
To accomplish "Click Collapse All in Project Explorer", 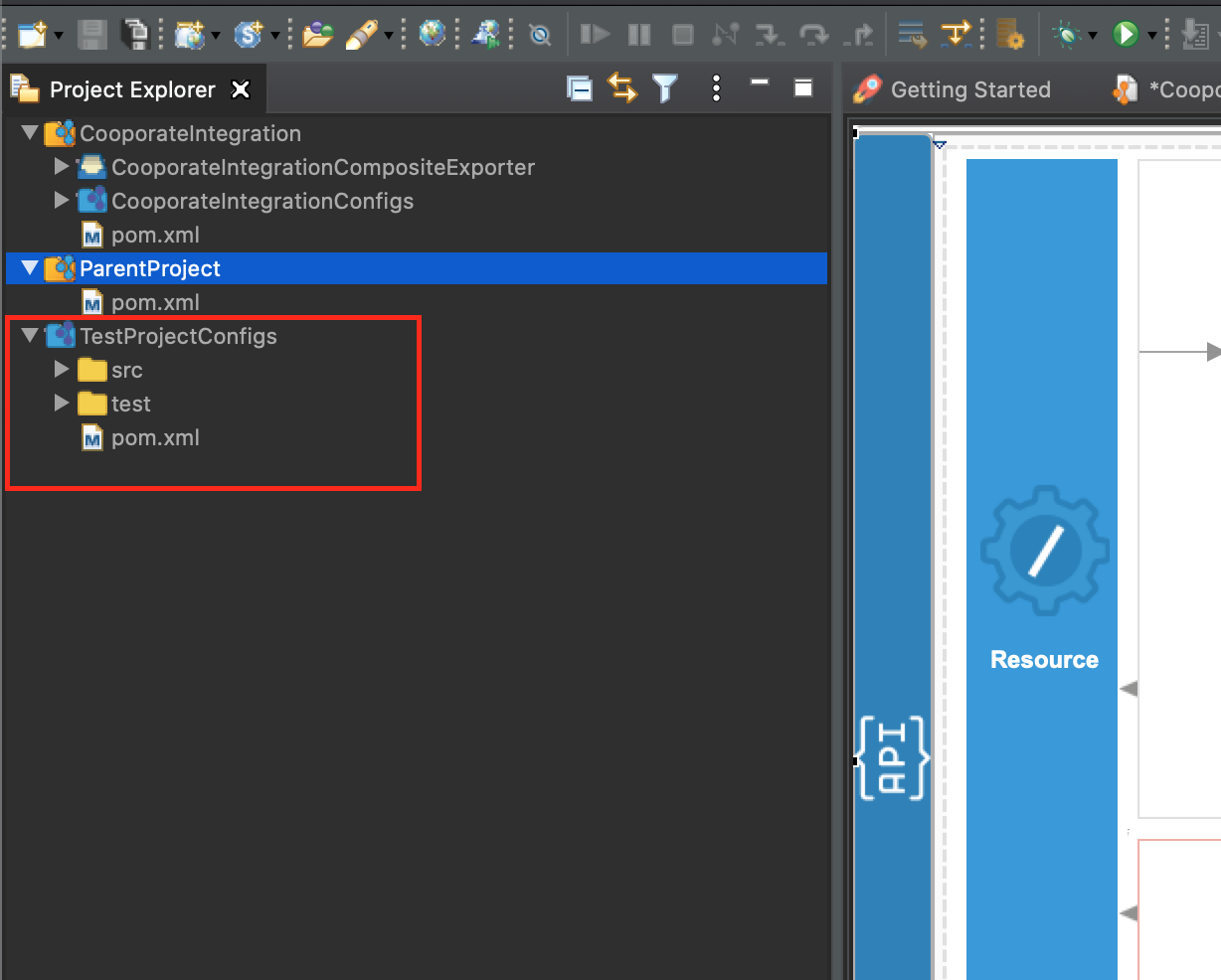I will coord(580,88).
